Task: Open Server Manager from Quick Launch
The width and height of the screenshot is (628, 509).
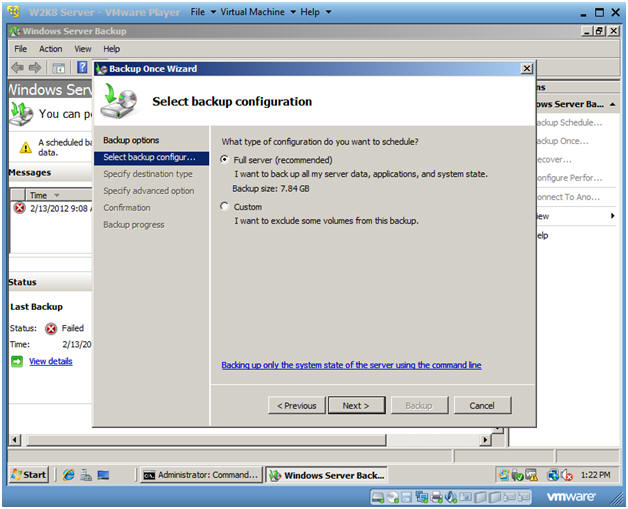Action: pos(86,475)
